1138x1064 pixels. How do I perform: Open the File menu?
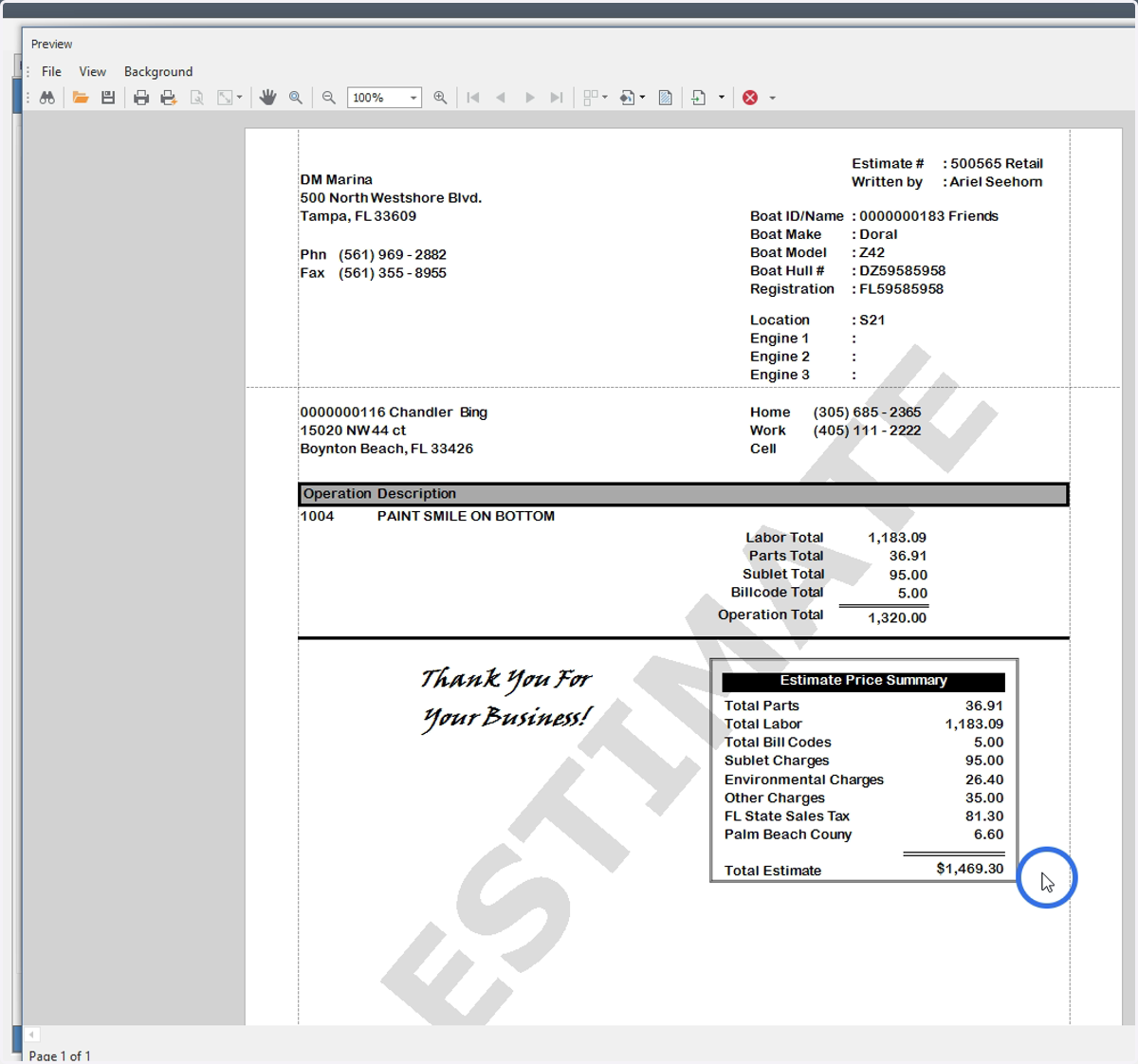51,71
